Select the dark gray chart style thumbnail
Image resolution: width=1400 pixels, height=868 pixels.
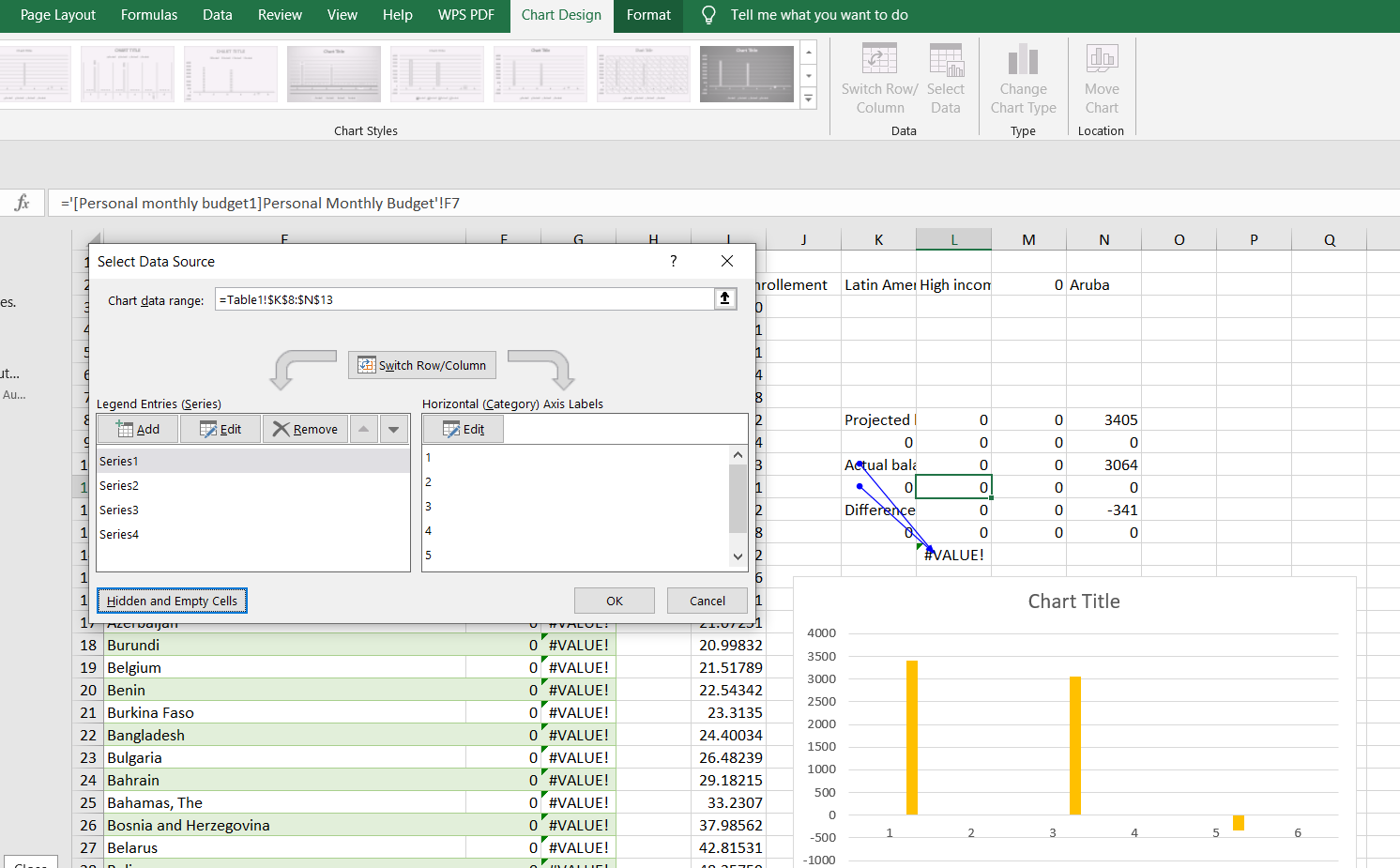click(x=746, y=74)
